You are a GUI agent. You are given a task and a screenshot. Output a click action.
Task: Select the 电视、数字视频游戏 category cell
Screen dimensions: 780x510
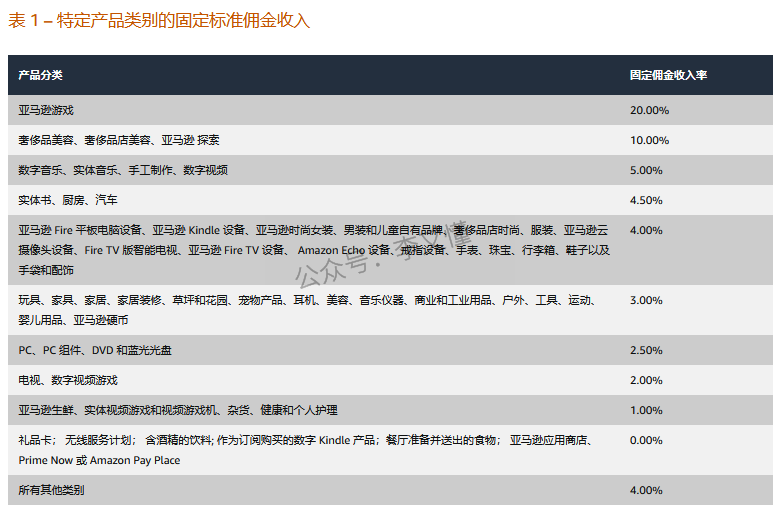click(68, 380)
